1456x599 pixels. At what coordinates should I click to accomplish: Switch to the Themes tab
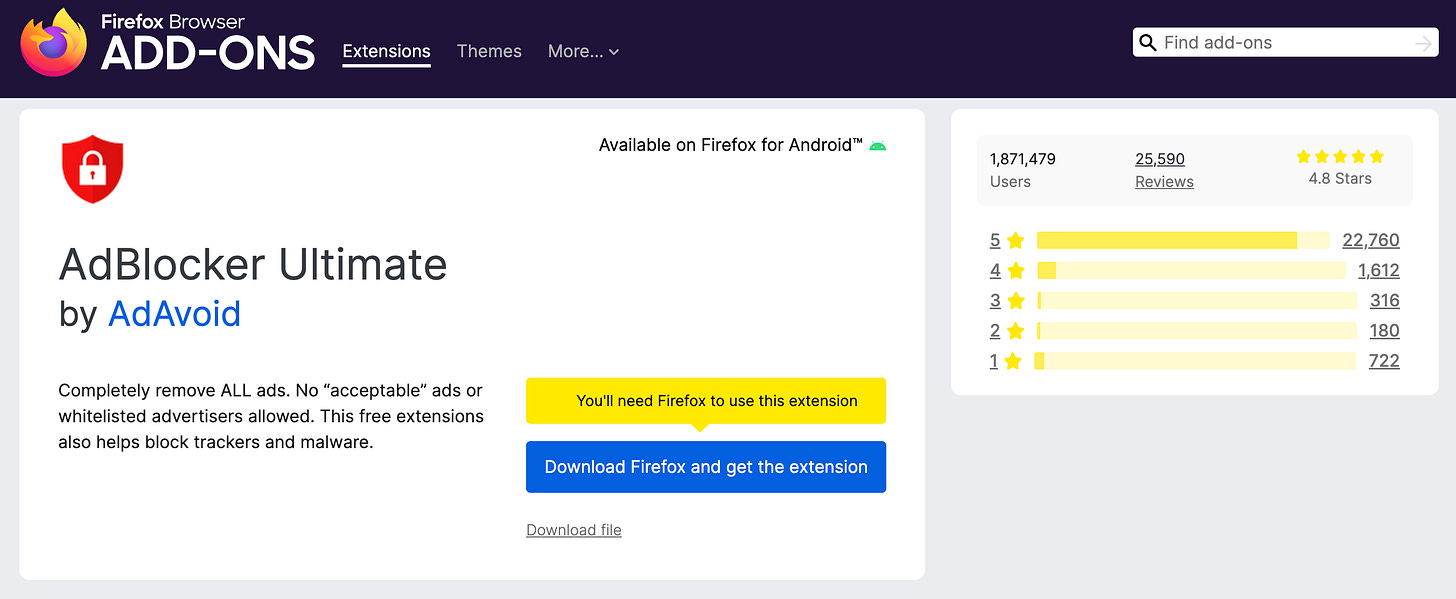pyautogui.click(x=489, y=51)
